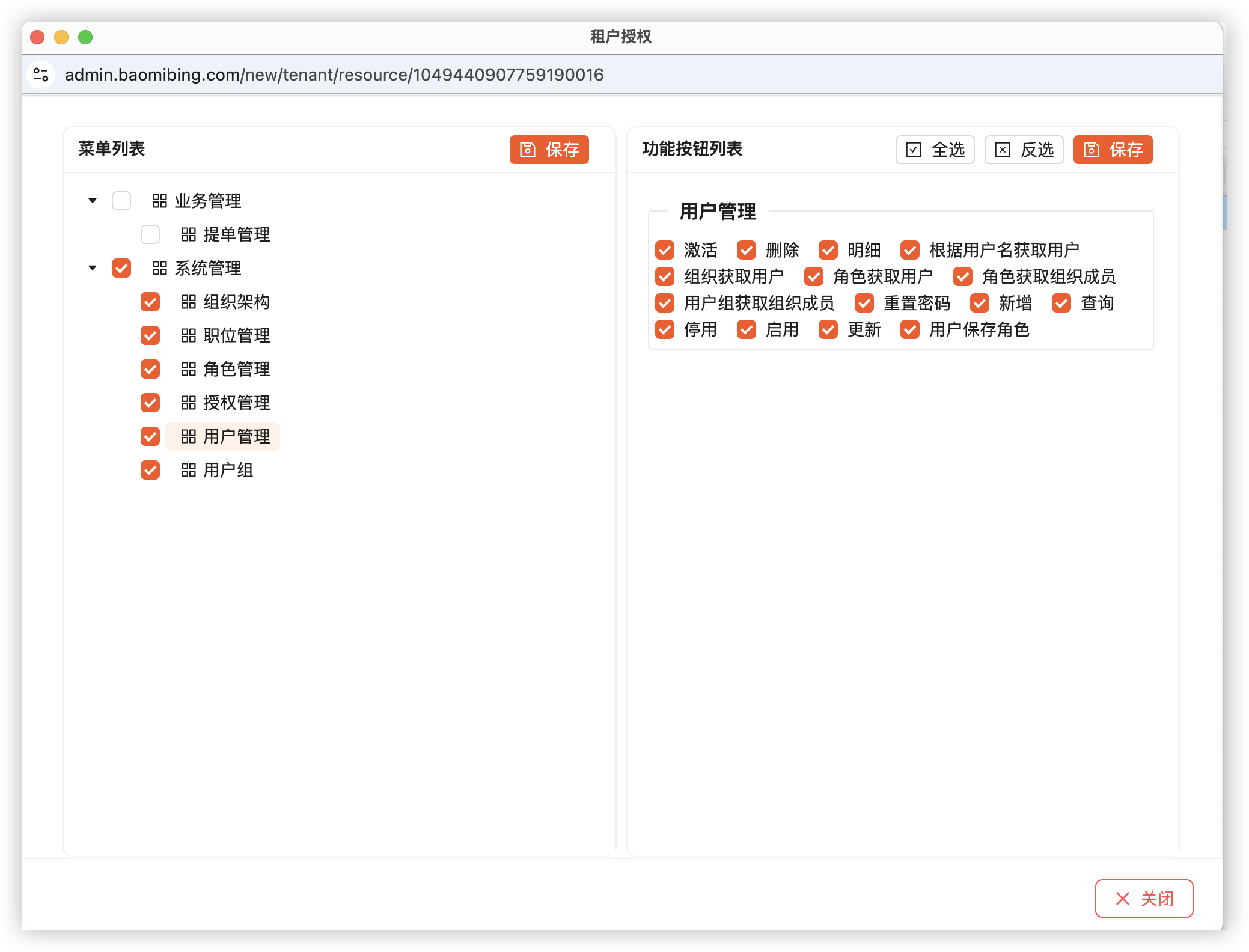Image resolution: width=1249 pixels, height=952 pixels.
Task: Collapse the 系统管理 tree node
Action: (93, 268)
